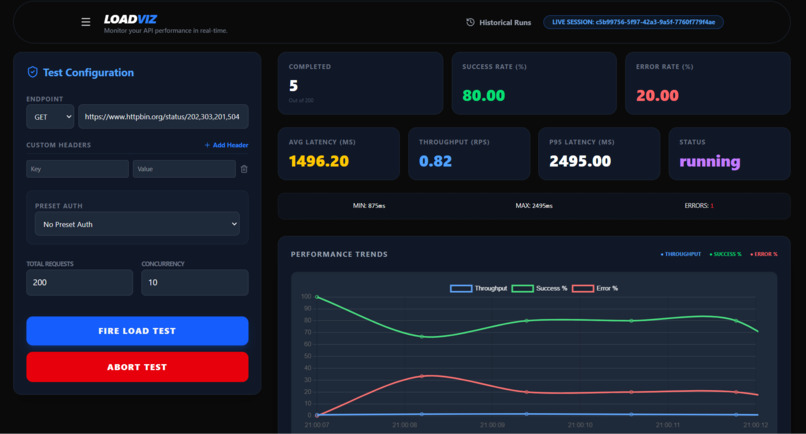The height and width of the screenshot is (434, 806).
Task: Click the Avg Latency value 1496.20
Action: (x=319, y=161)
